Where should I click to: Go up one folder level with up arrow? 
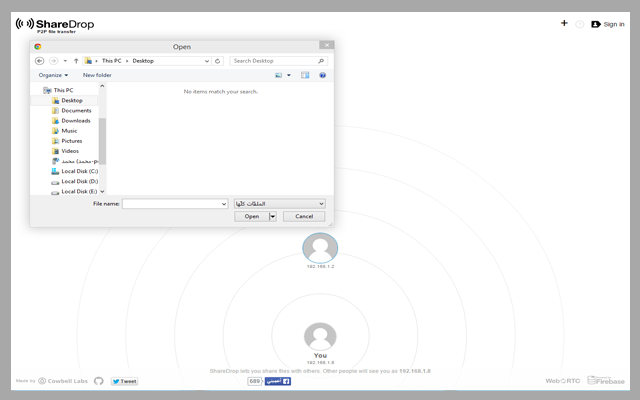tap(76, 61)
